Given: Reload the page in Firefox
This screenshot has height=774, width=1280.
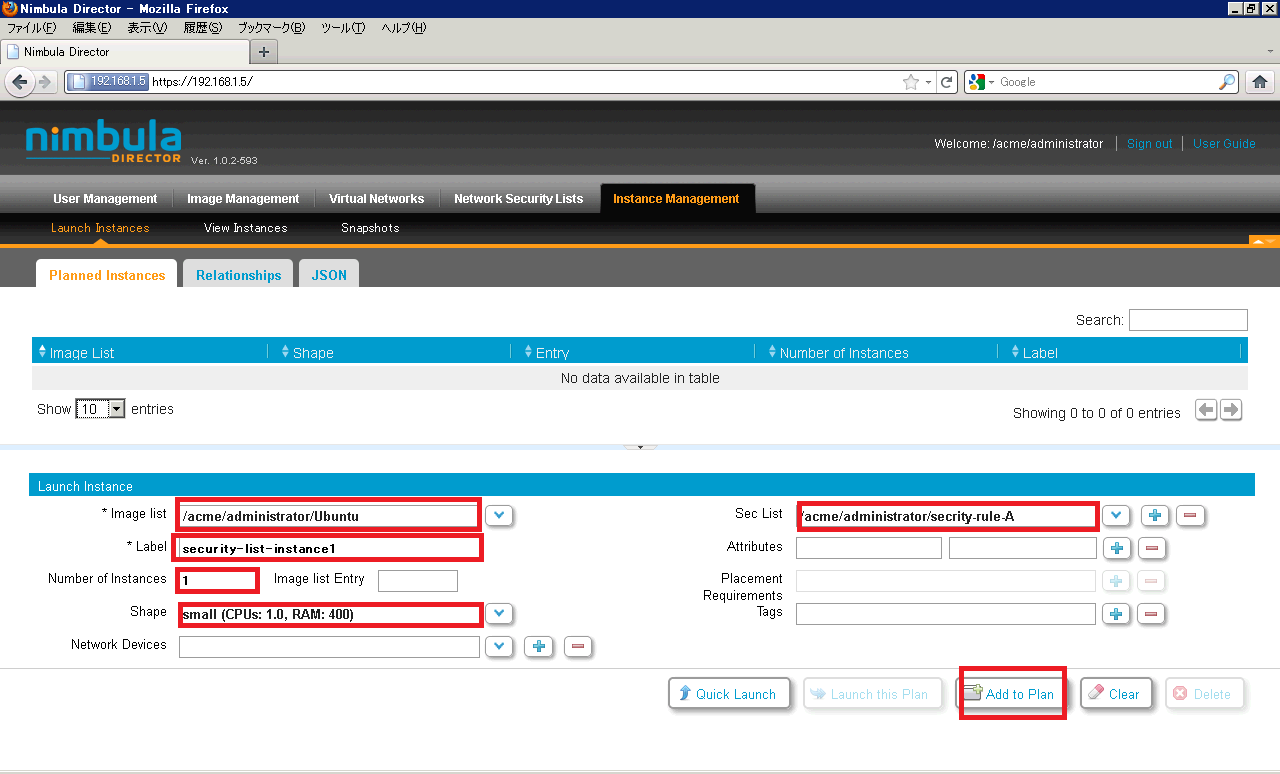Looking at the screenshot, I should coord(945,82).
